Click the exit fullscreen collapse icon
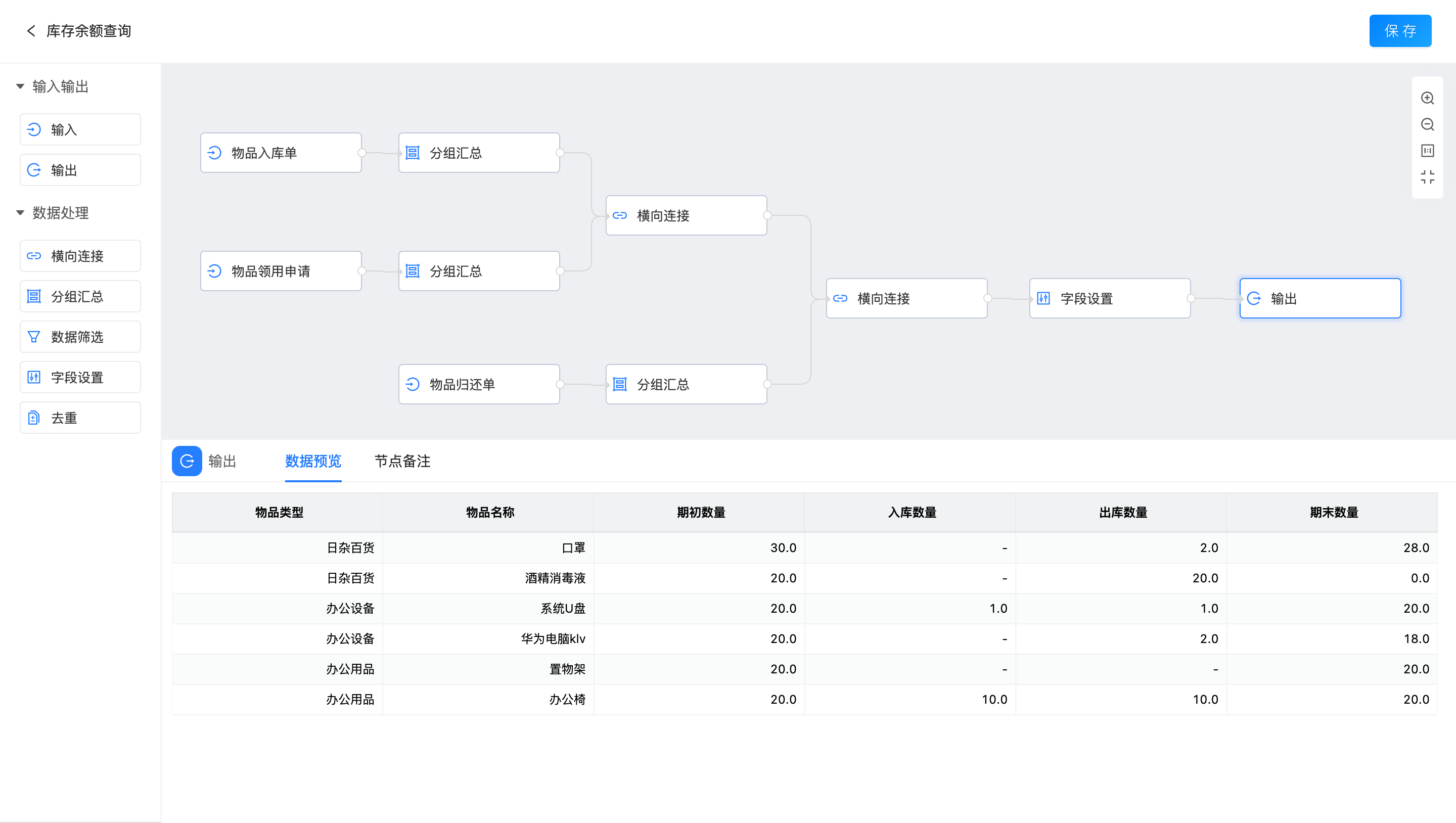This screenshot has height=823, width=1456. point(1427,177)
